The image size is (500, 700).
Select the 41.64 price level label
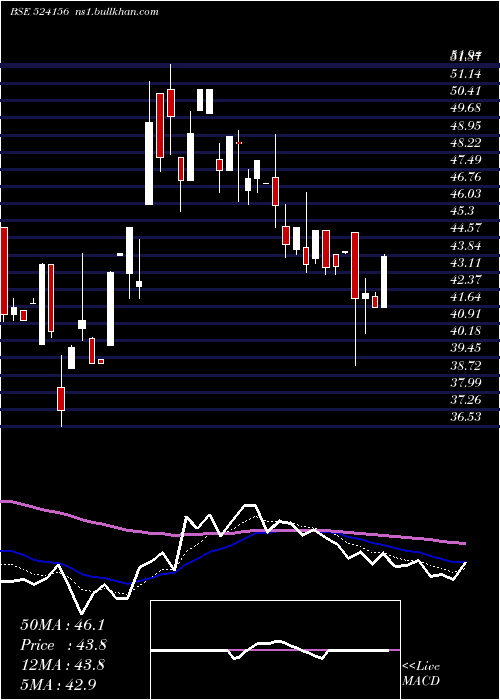(x=465, y=297)
